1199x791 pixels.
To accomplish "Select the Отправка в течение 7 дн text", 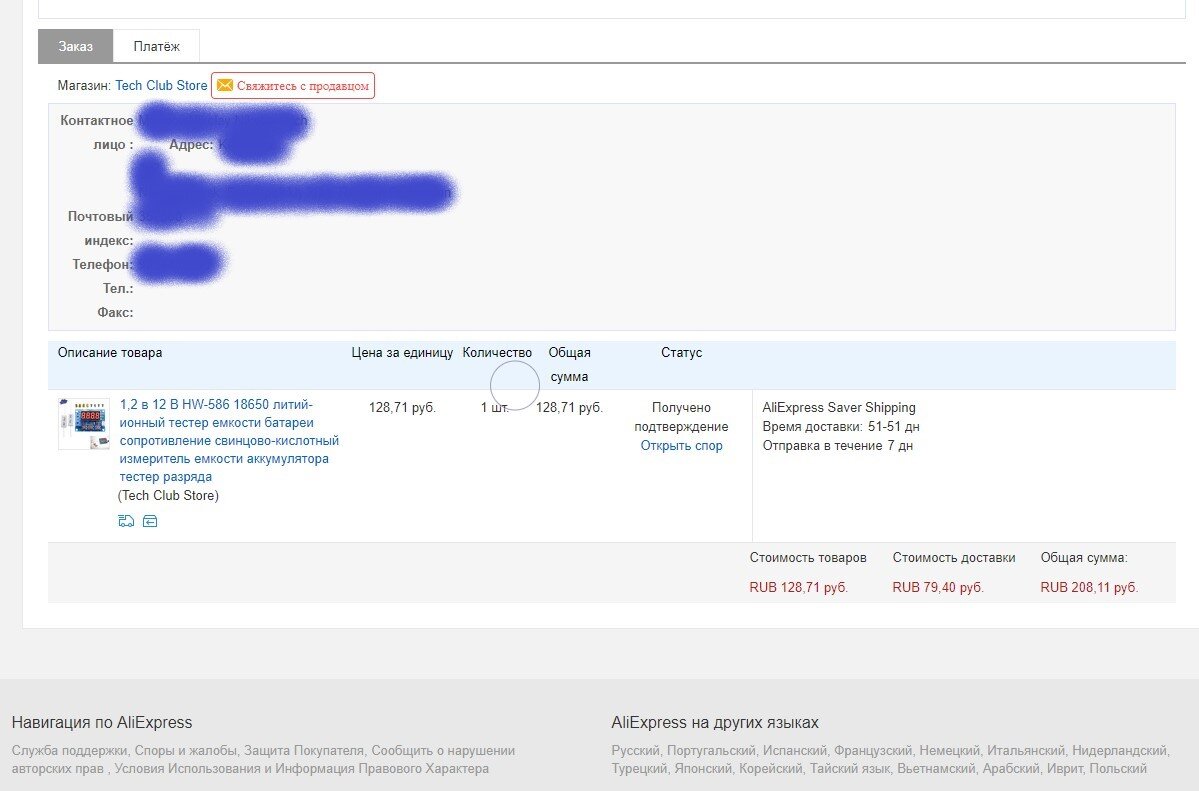I will click(x=837, y=446).
